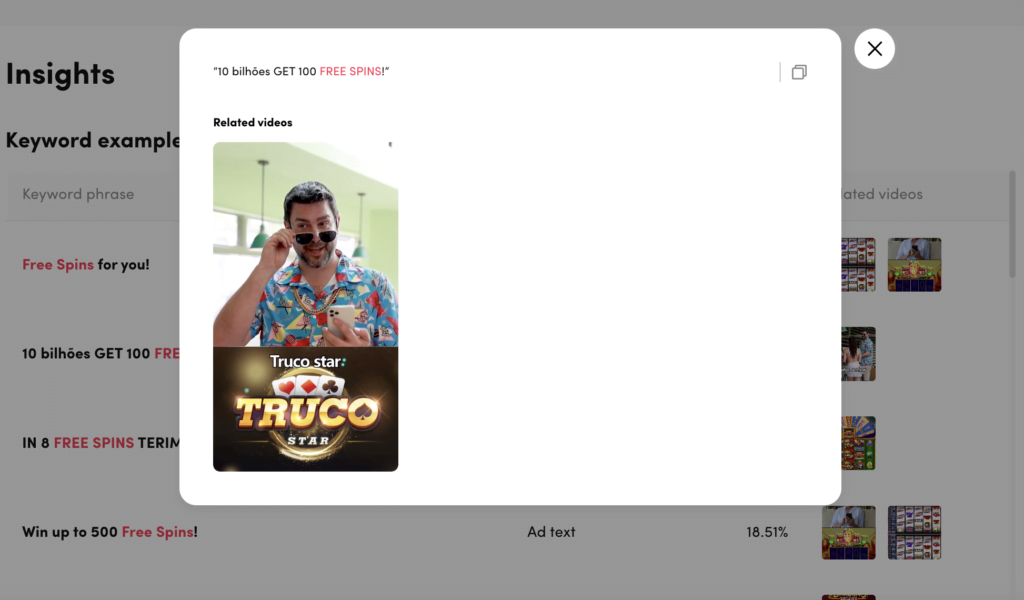Open the Truco Star related video

(305, 306)
